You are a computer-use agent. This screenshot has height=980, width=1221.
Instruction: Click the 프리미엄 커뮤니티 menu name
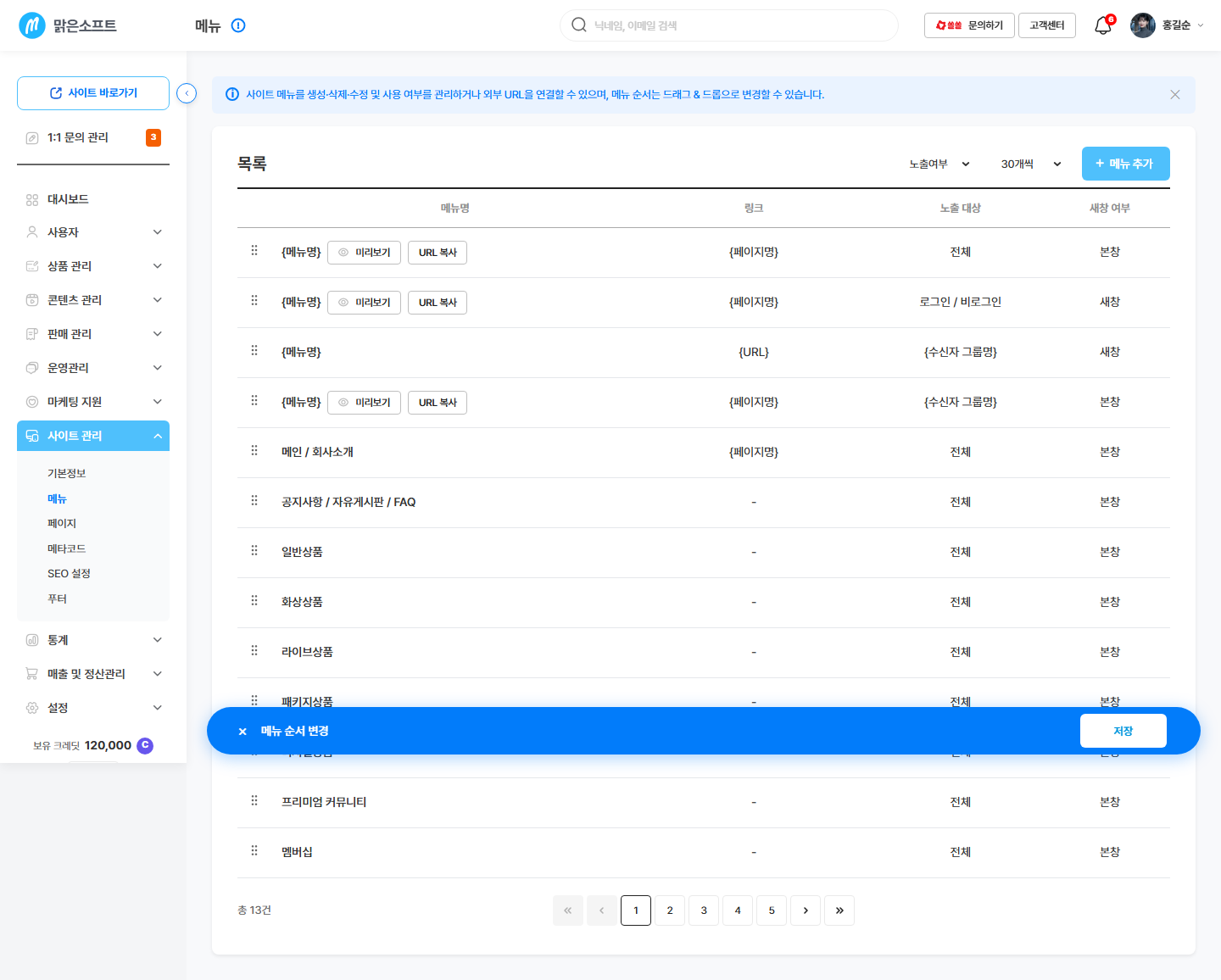coord(324,802)
